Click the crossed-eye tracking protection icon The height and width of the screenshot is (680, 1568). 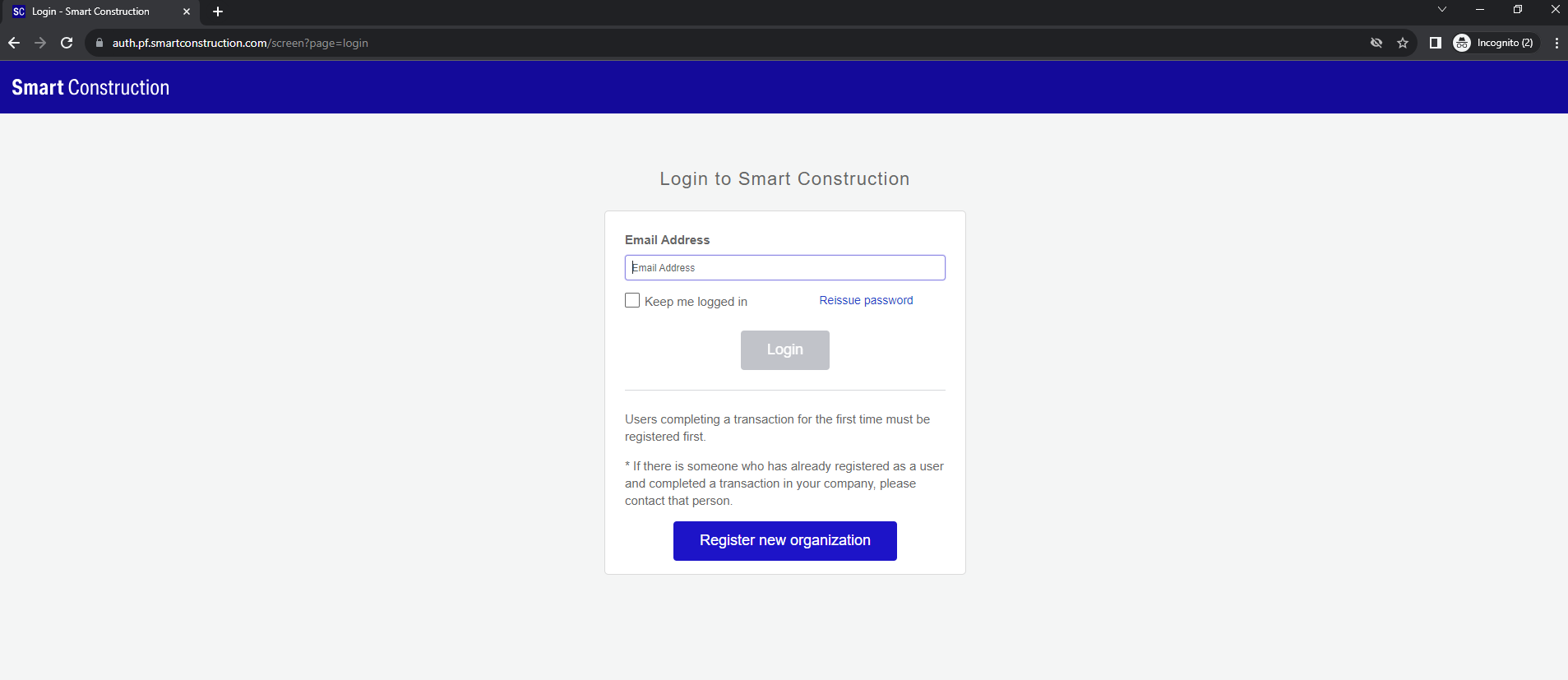coord(1376,43)
